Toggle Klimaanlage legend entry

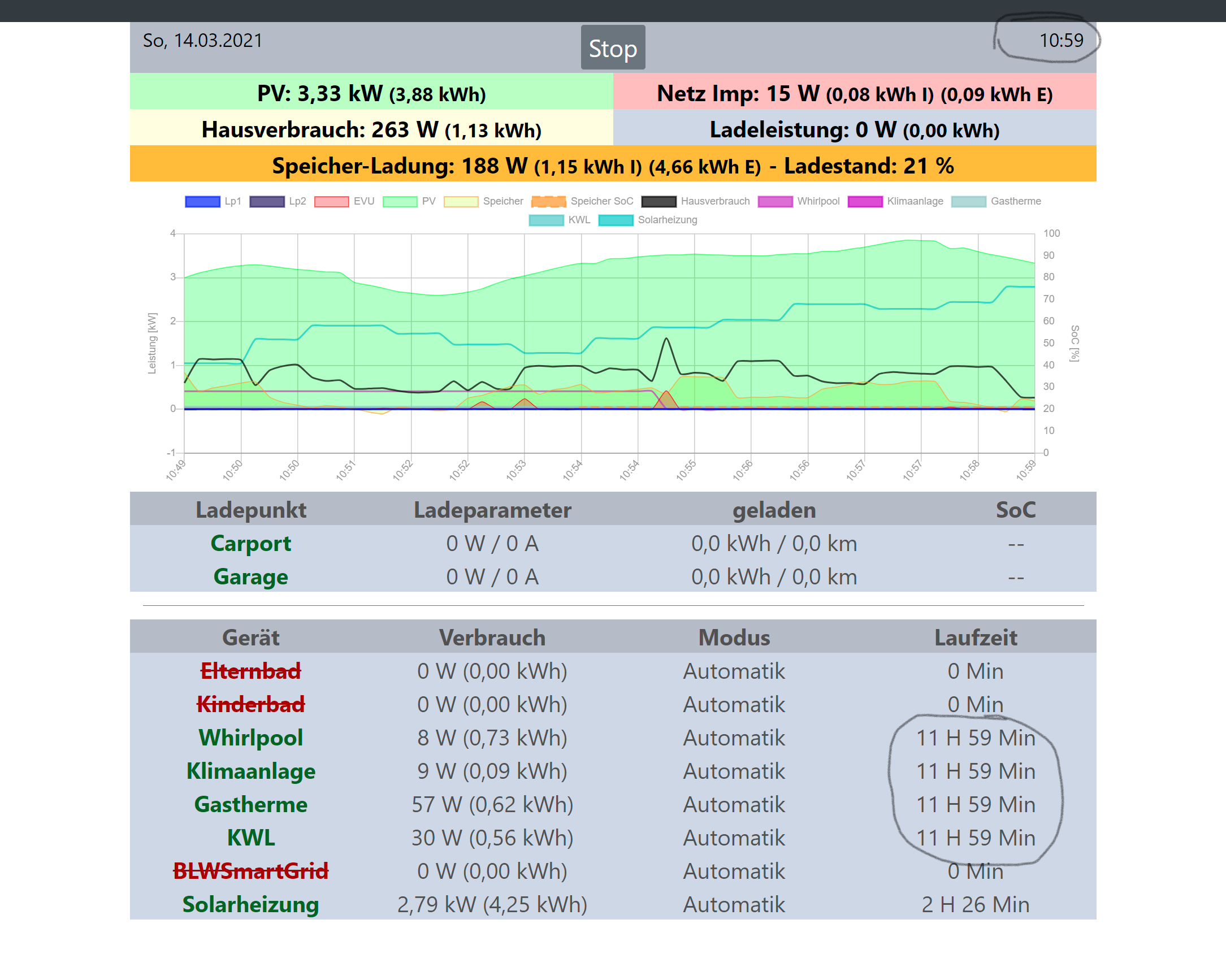[x=865, y=201]
